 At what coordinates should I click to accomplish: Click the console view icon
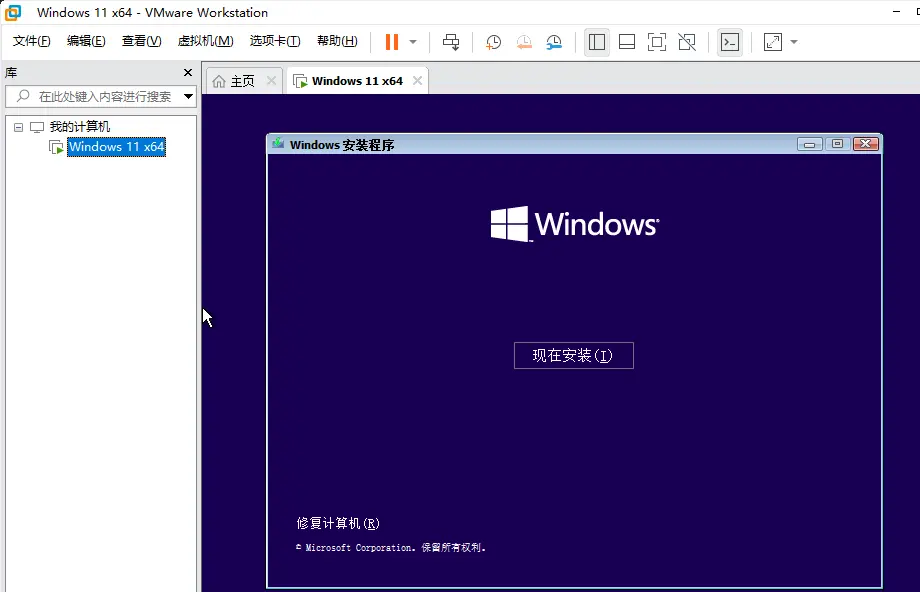tap(730, 42)
